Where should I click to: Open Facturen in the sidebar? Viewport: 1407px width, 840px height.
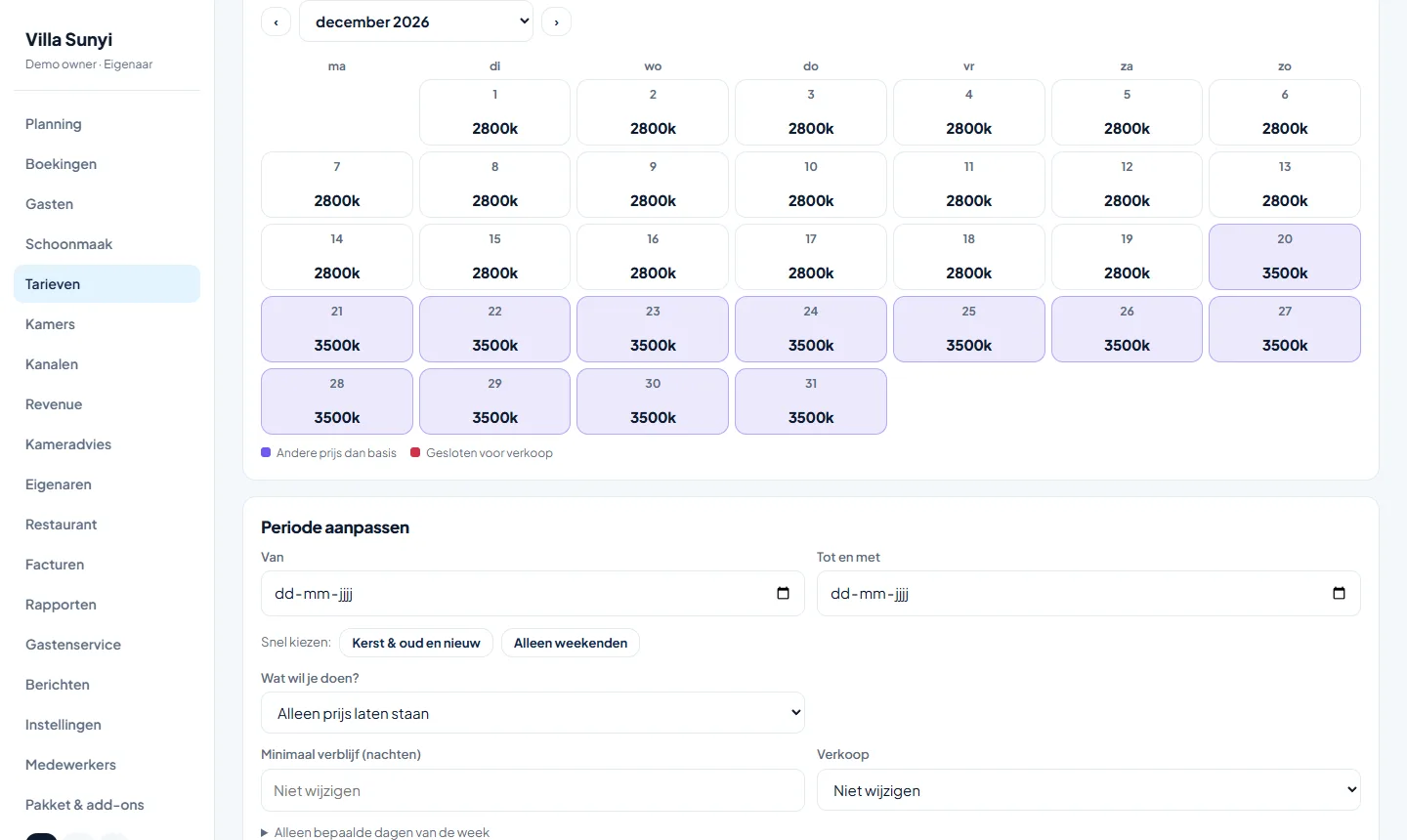pyautogui.click(x=107, y=565)
